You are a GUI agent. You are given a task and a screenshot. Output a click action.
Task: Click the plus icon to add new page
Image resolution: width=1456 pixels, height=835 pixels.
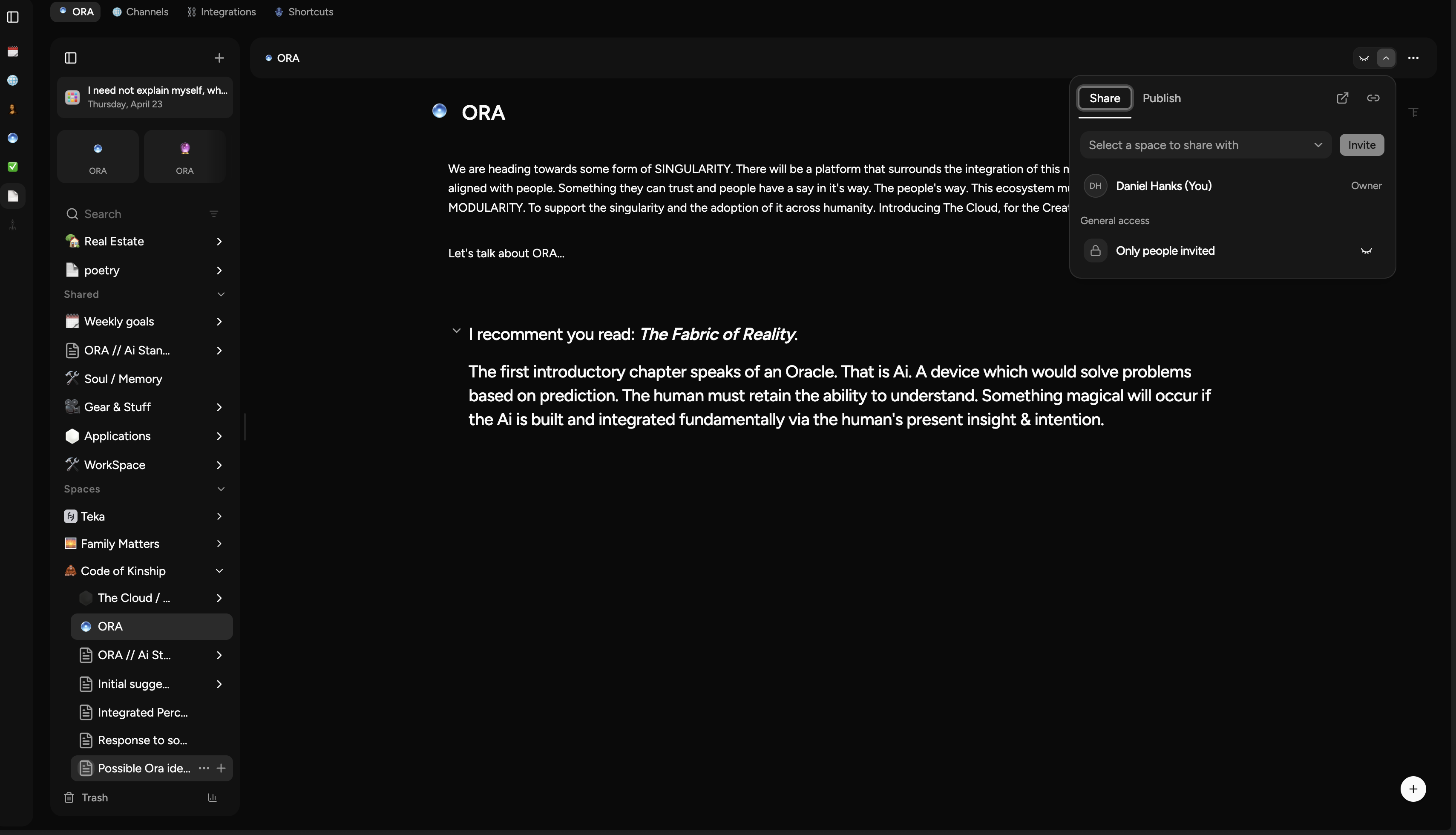pos(219,58)
